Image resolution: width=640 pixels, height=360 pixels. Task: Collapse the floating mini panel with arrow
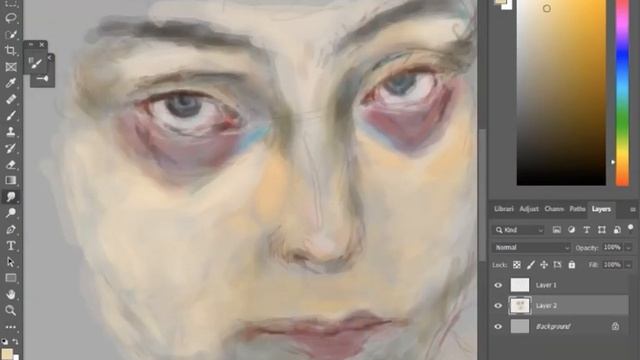pyautogui.click(x=50, y=58)
